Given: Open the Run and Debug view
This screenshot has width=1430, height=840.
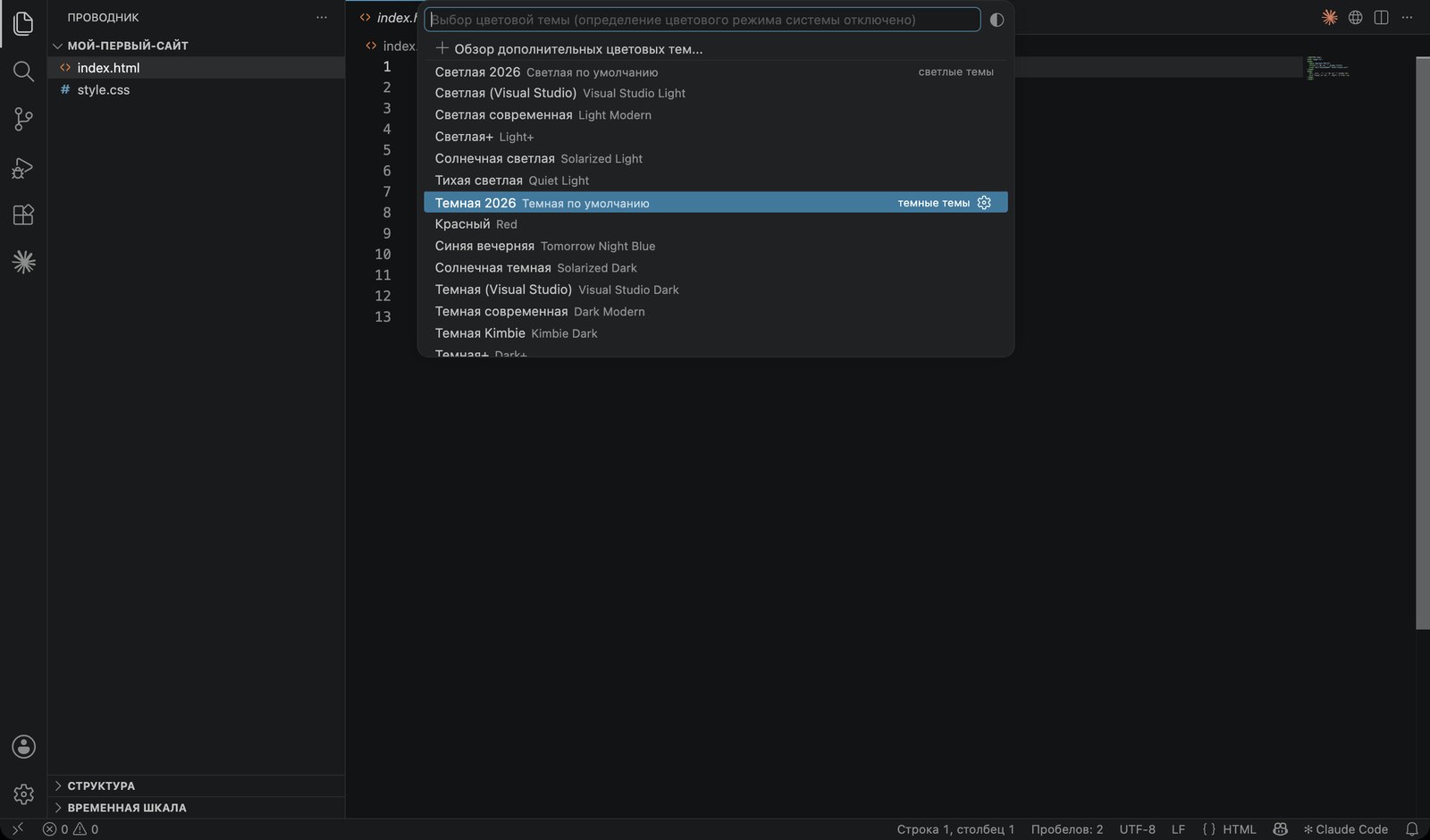Looking at the screenshot, I should coord(23,167).
